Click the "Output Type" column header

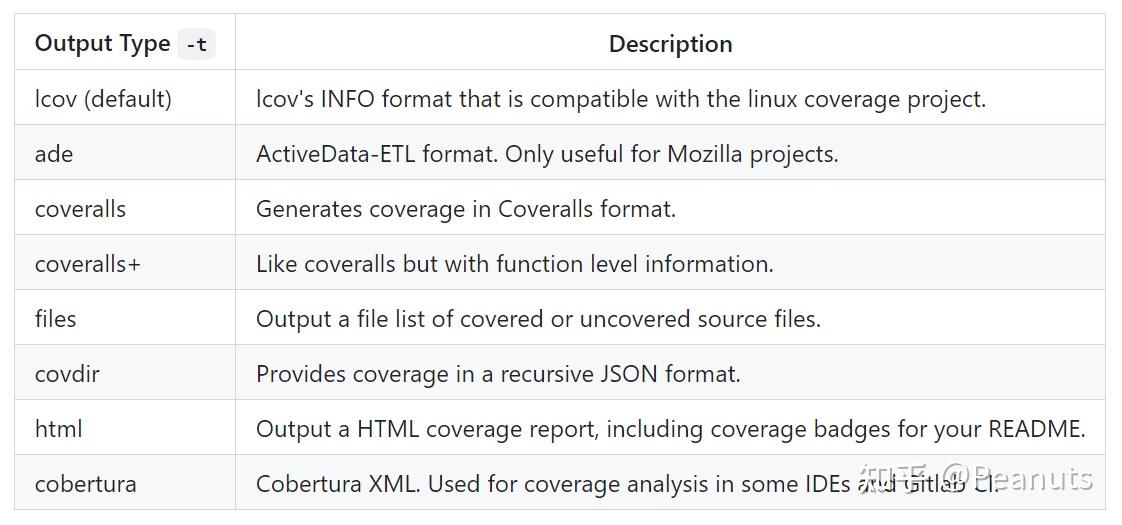102,44
